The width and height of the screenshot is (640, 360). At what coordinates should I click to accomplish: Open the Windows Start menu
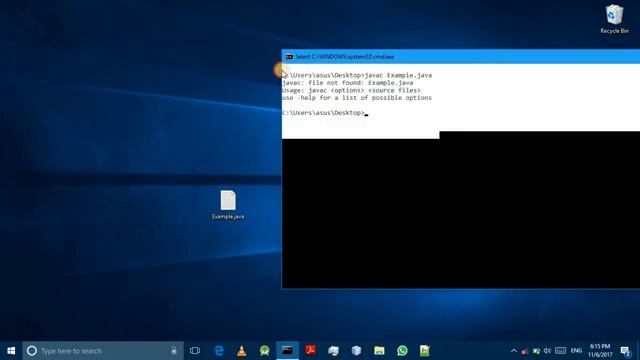(11, 351)
